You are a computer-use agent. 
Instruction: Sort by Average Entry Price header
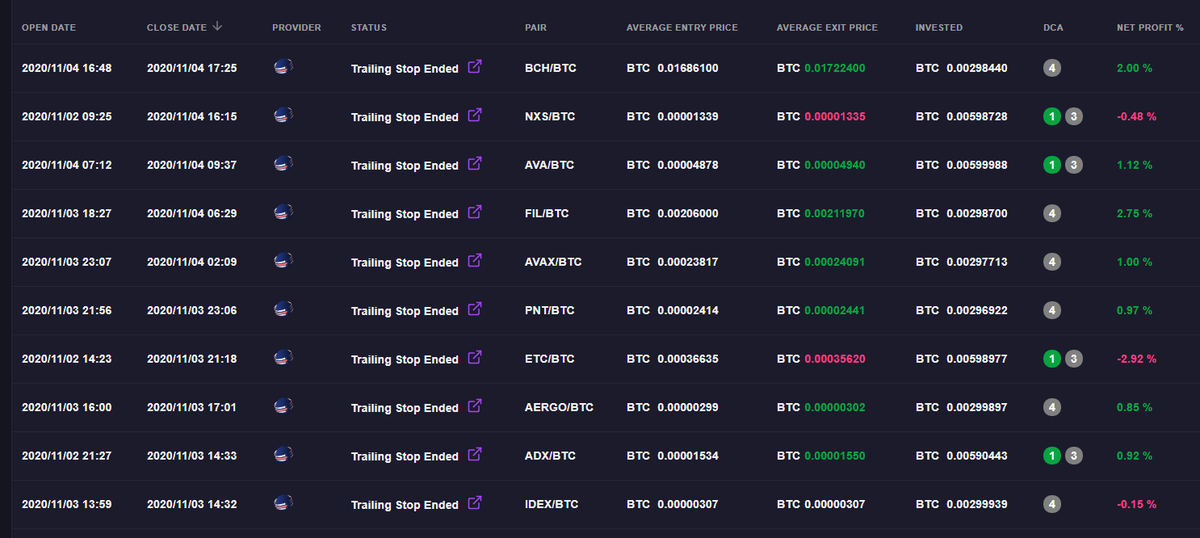(x=682, y=28)
